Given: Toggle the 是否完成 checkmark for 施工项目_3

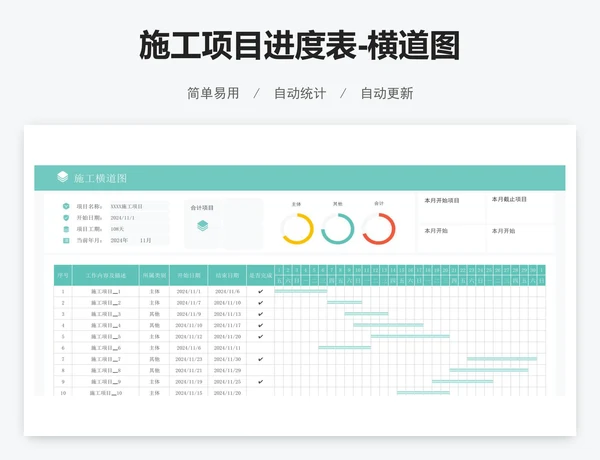Looking at the screenshot, I should (261, 314).
